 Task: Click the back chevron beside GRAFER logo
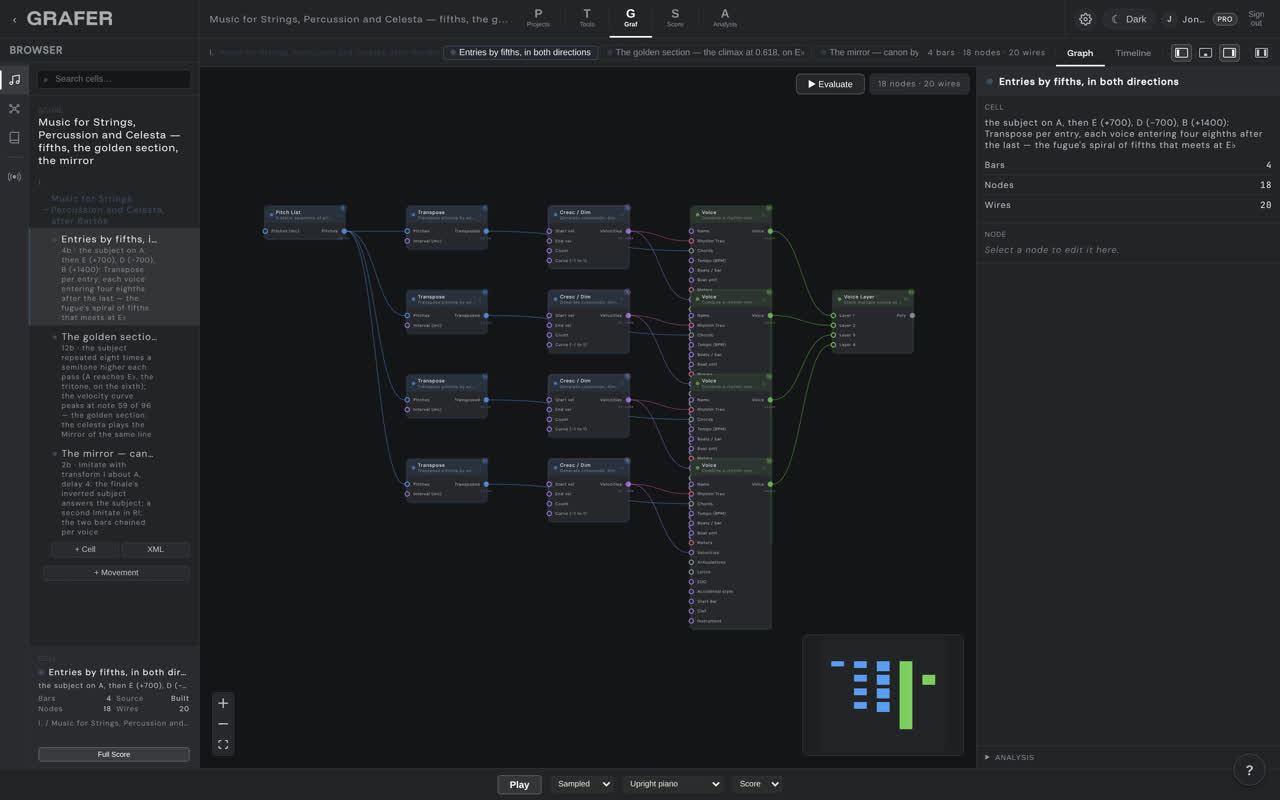click(14, 19)
